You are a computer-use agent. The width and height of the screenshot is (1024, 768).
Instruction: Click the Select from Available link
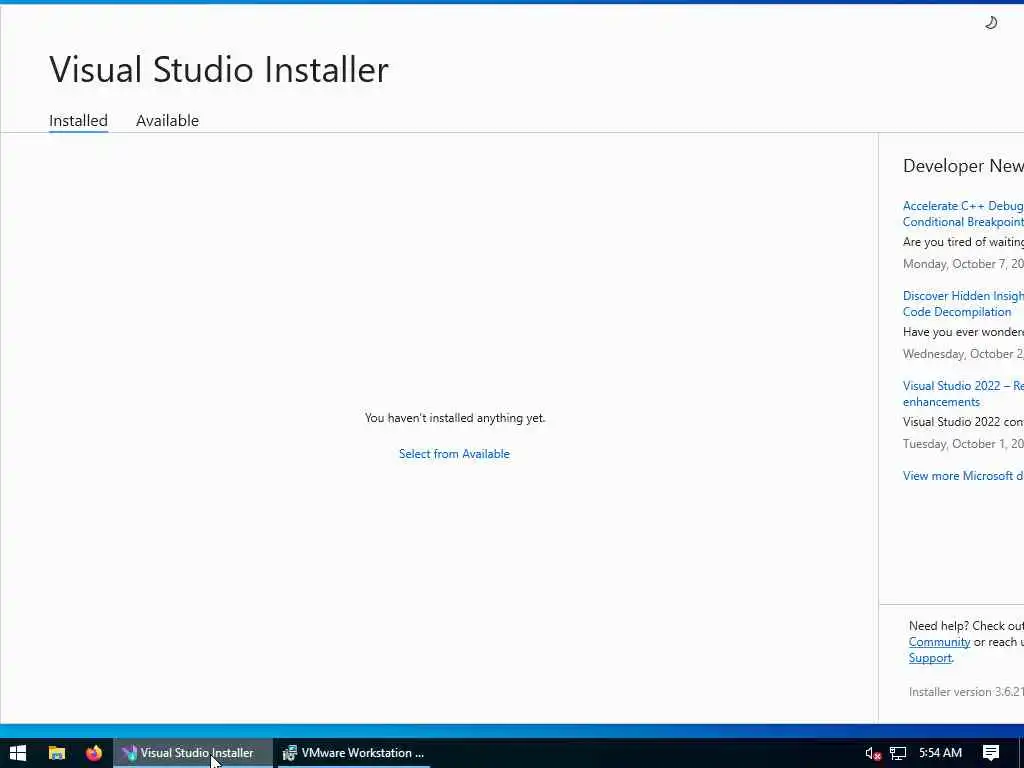(454, 453)
